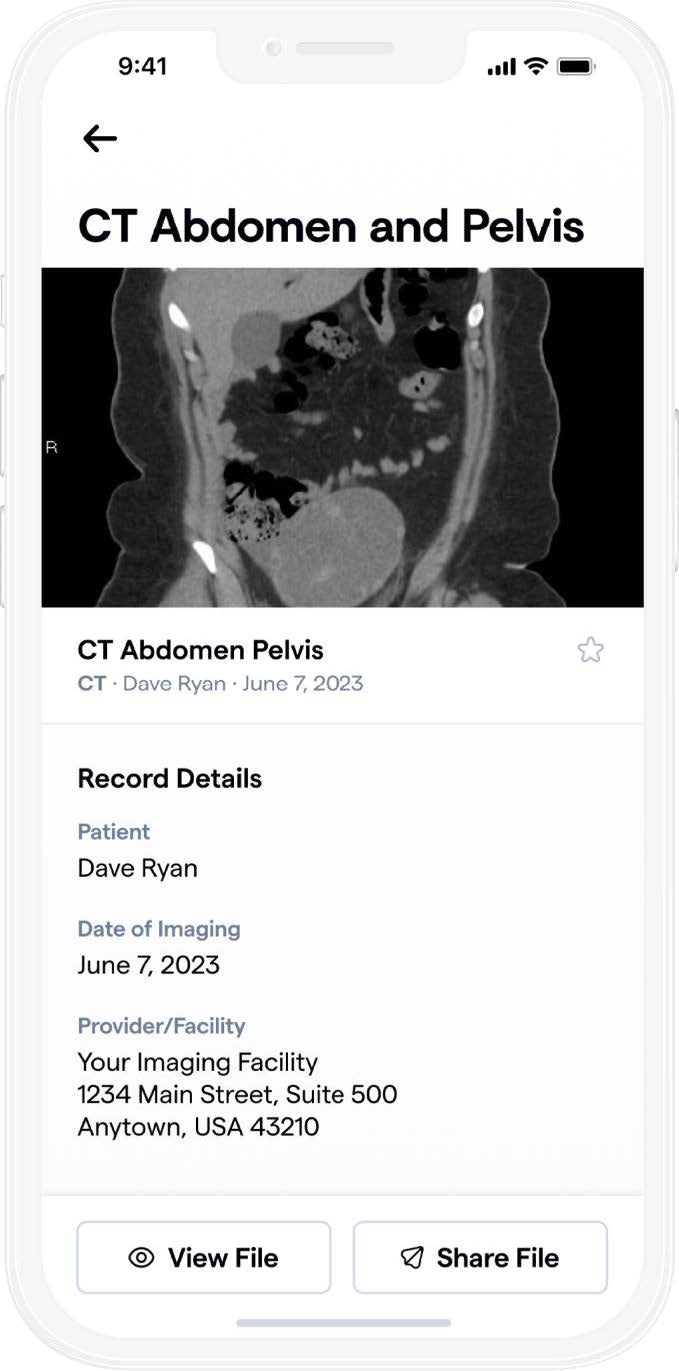
Task: Tap the 9:41 clock in status bar
Action: [143, 67]
